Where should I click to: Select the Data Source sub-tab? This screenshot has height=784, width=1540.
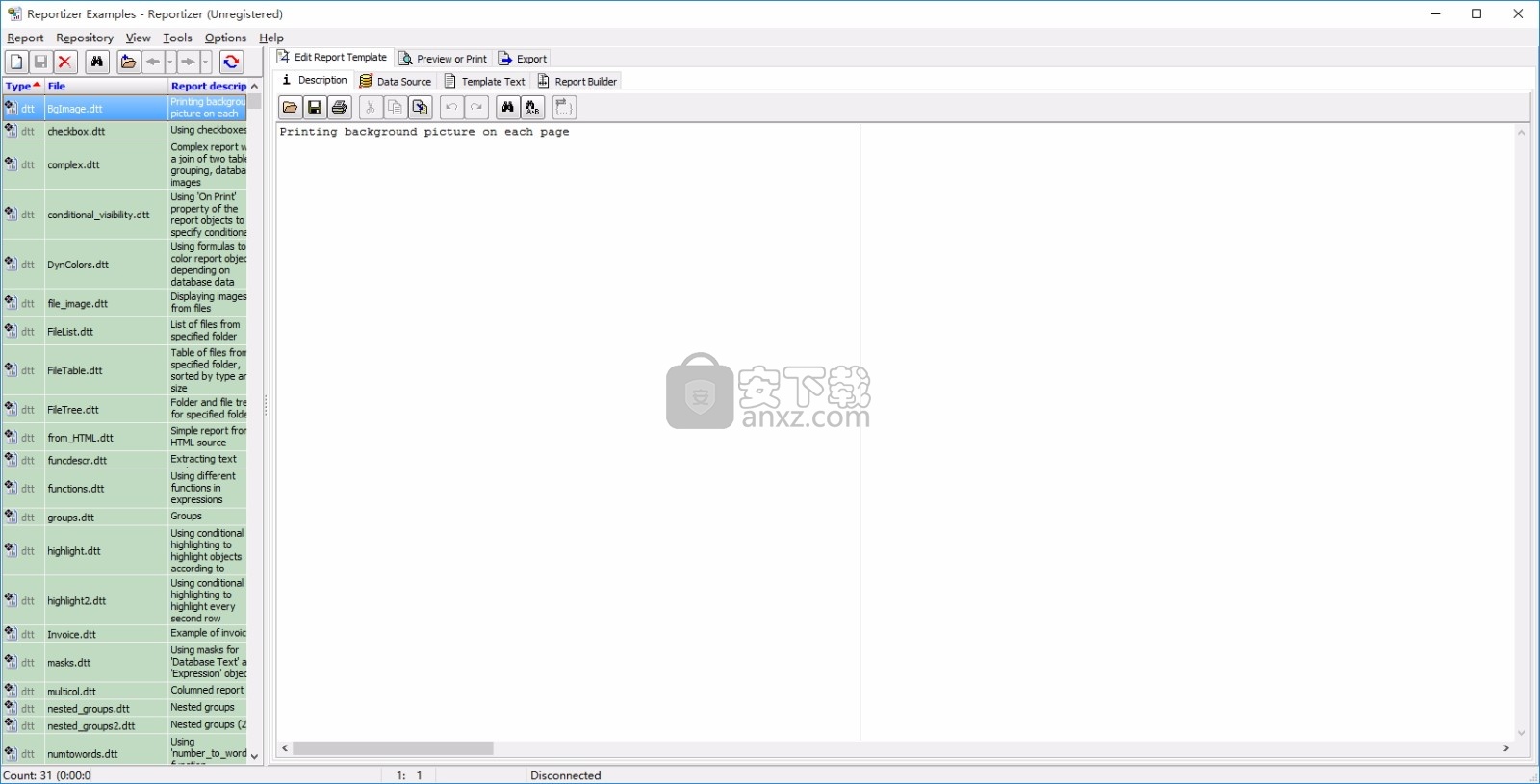396,82
